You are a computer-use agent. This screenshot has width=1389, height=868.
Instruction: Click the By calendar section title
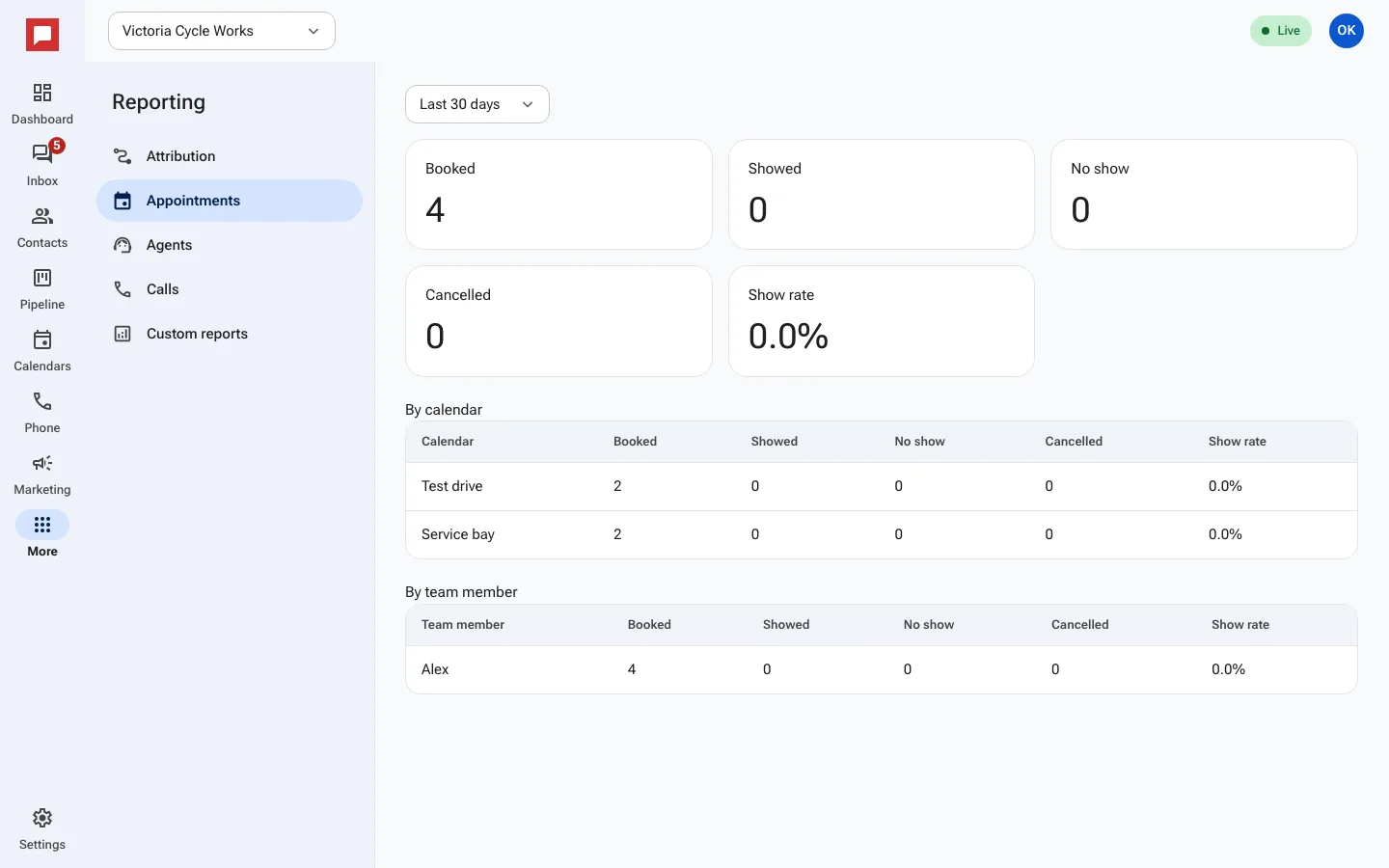(x=444, y=410)
